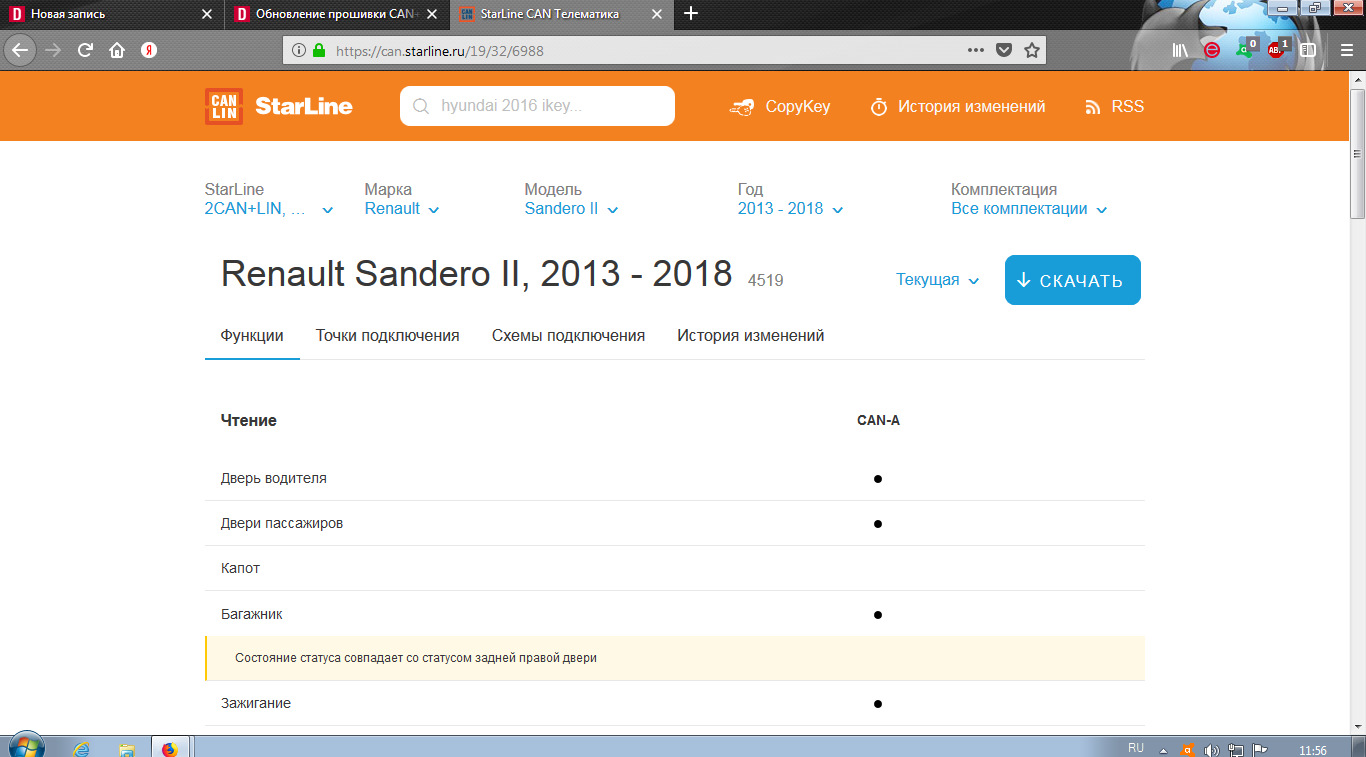
Task: Switch to the Точки подключения tab
Action: tap(388, 336)
